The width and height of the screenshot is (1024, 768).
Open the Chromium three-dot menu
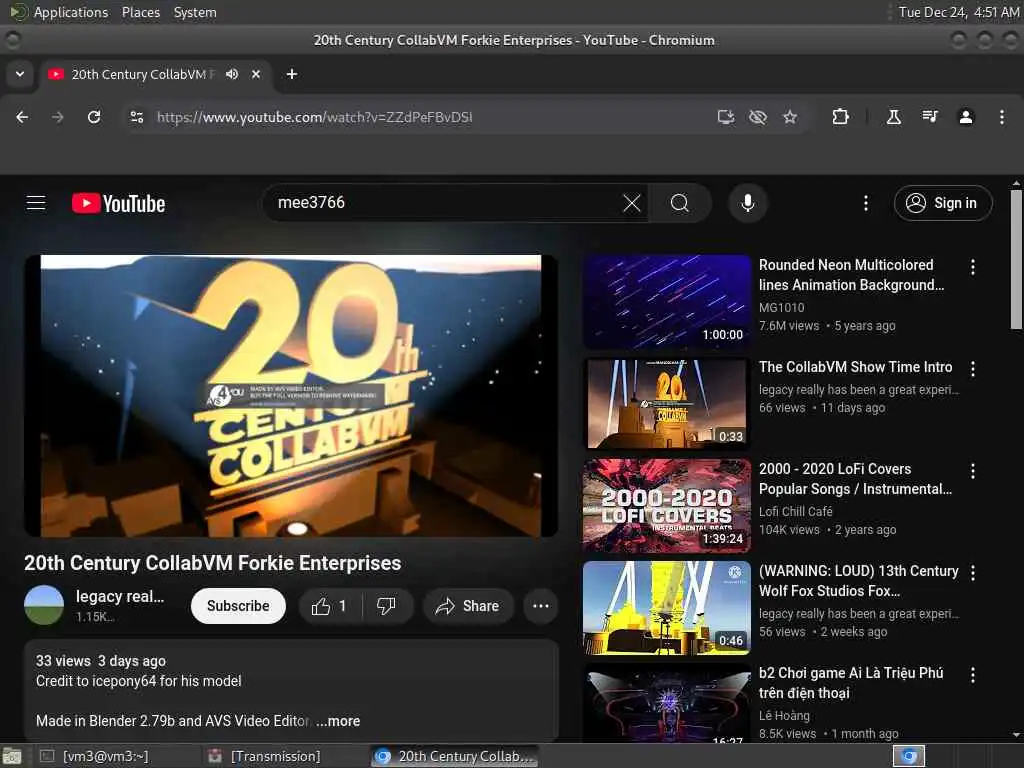(x=1002, y=117)
